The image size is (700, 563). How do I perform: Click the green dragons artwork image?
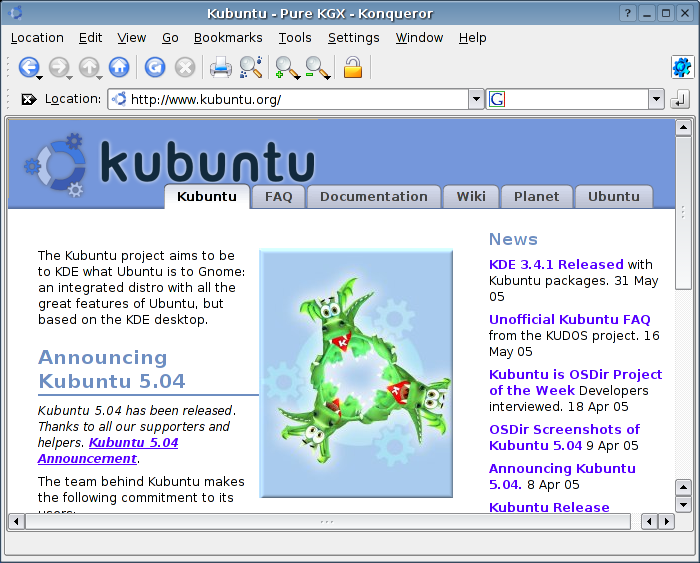356,373
